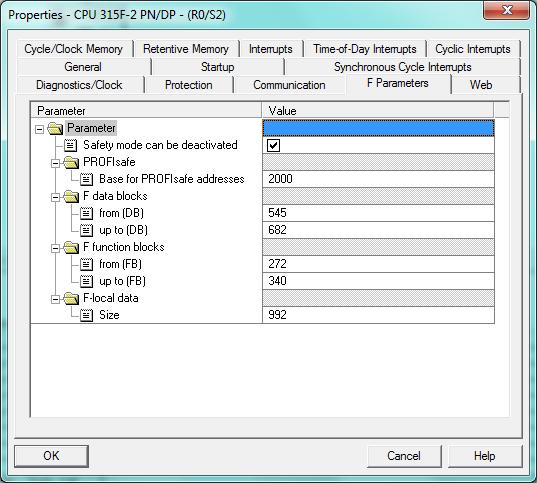Open the Interrupts tab
The height and width of the screenshot is (483, 537).
click(x=271, y=49)
